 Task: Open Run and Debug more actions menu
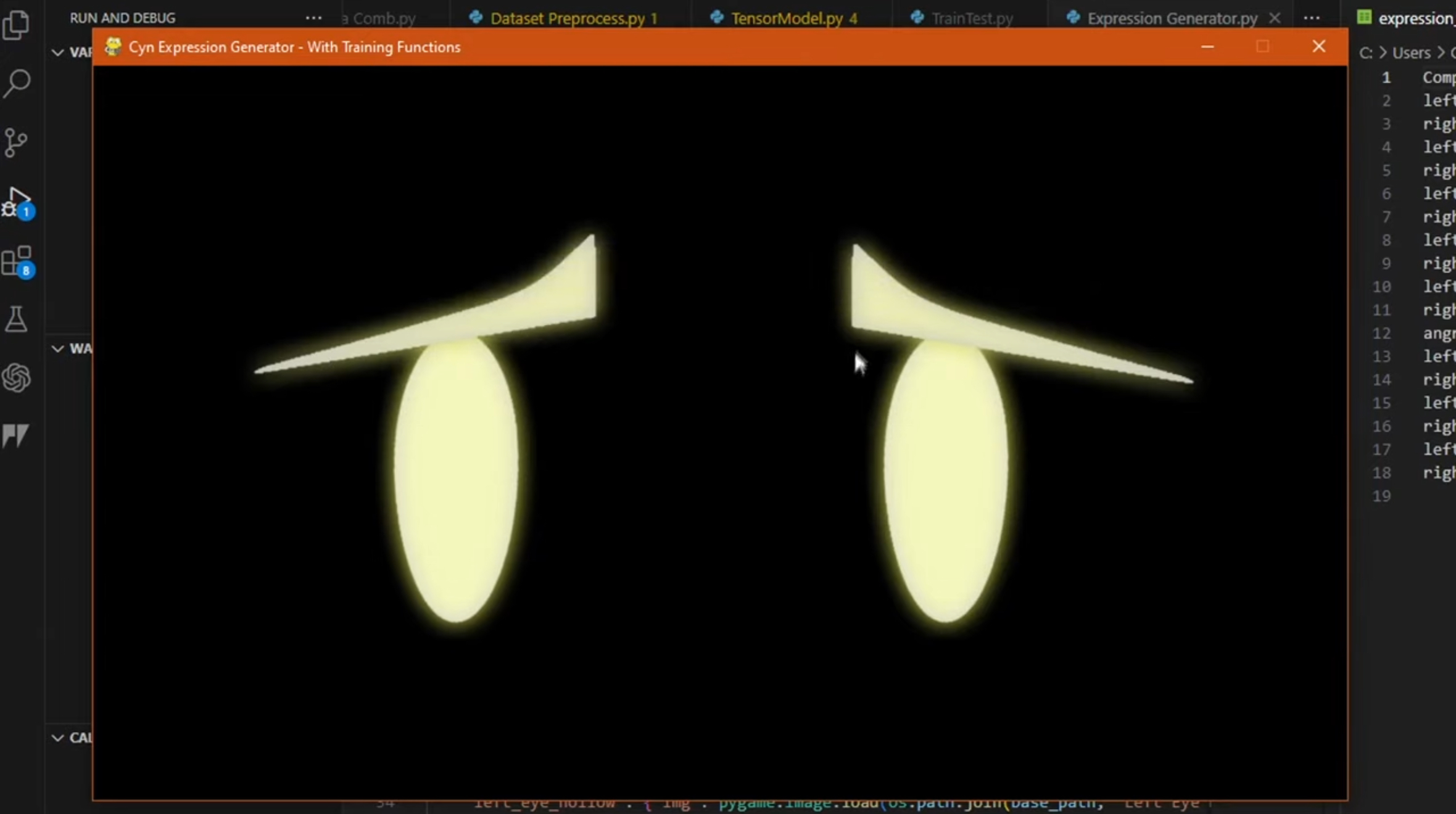coord(313,18)
